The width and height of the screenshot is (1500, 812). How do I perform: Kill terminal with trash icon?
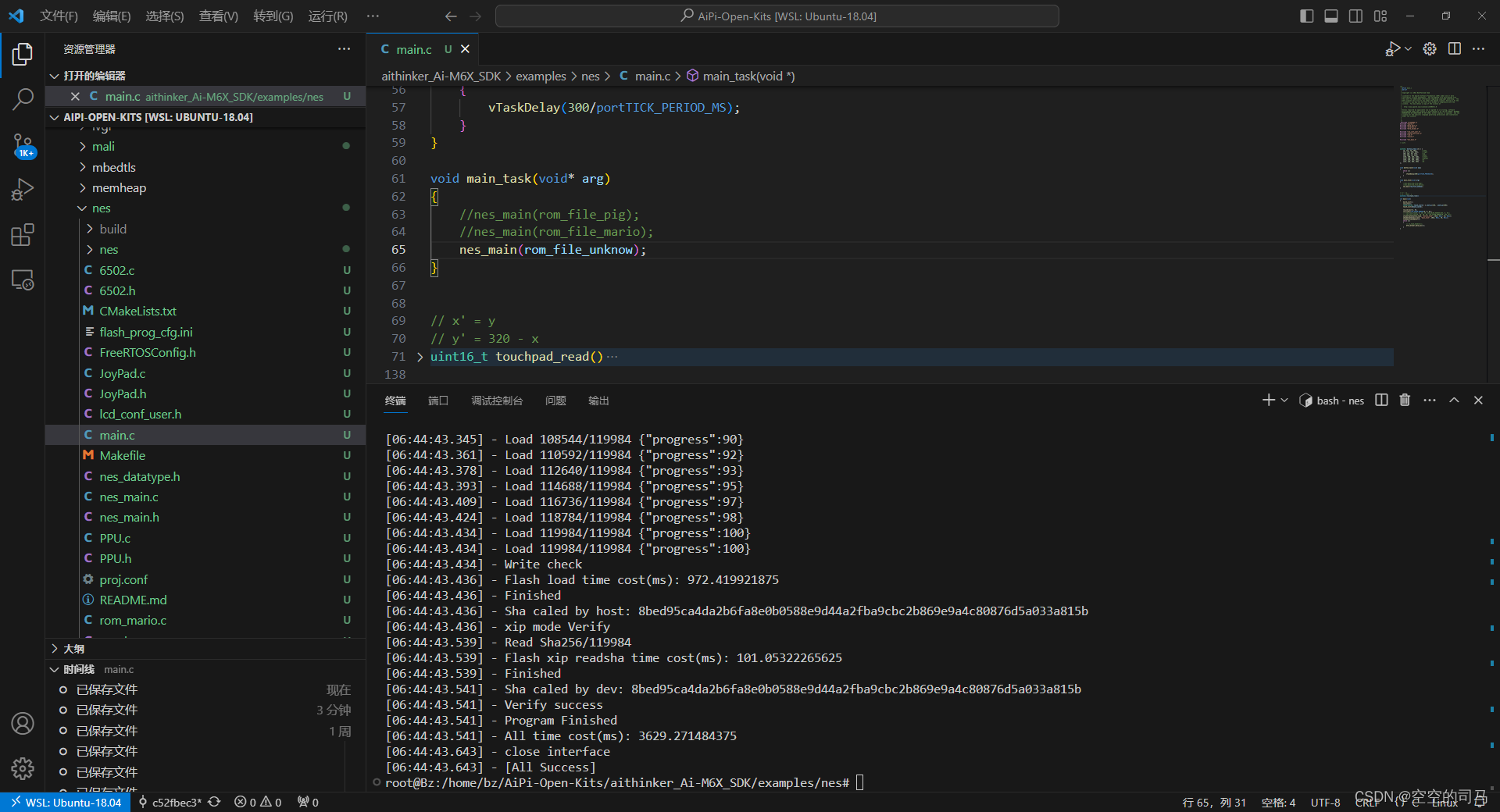pos(1405,401)
